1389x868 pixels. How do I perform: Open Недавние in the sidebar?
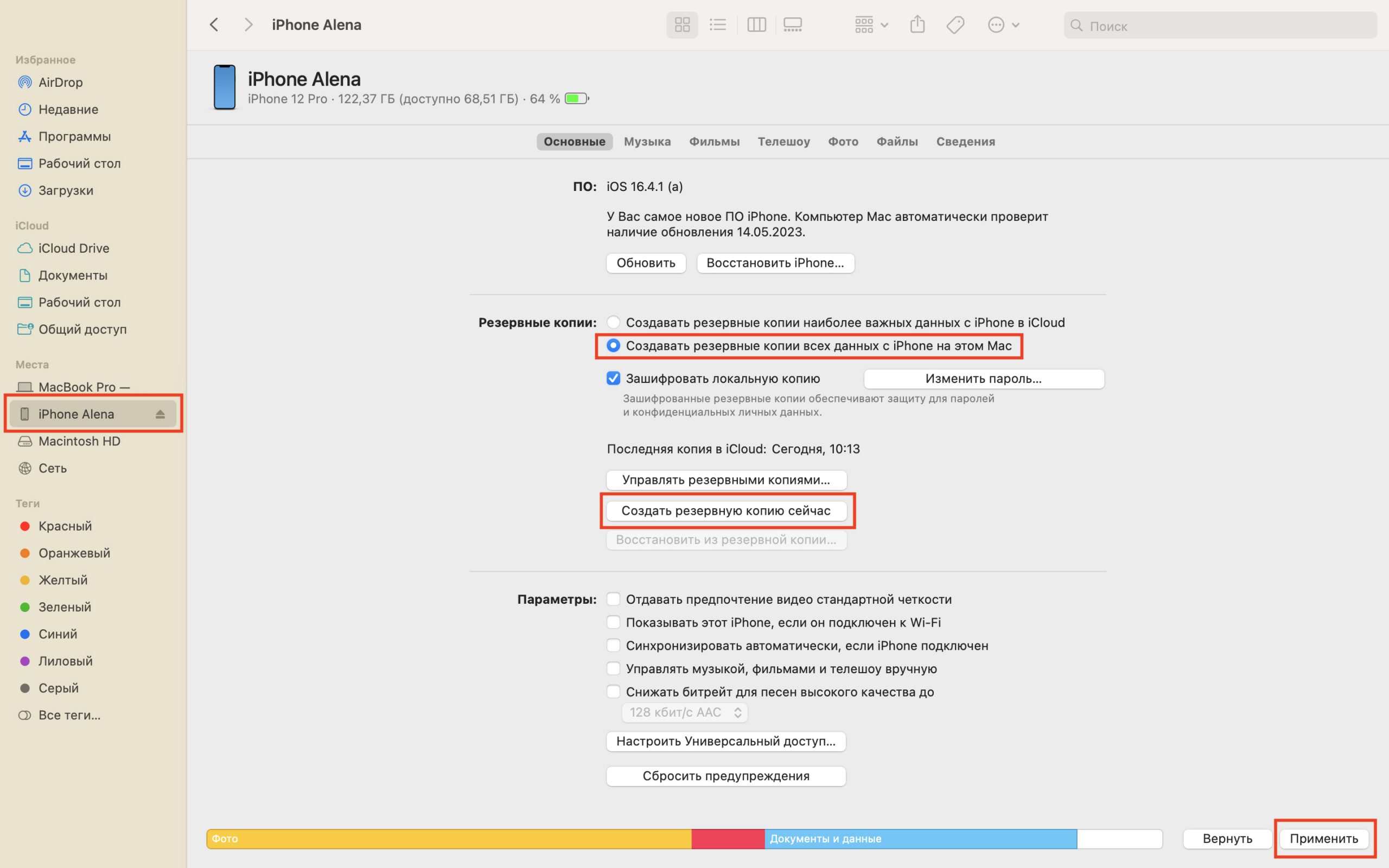pyautogui.click(x=93, y=109)
